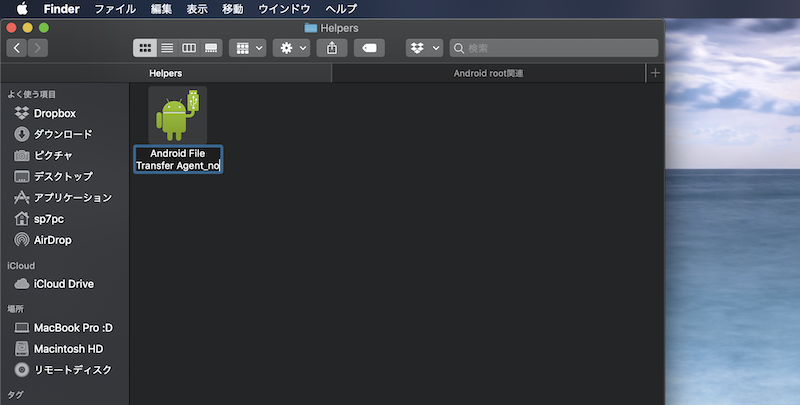Switch to column view mode

[x=189, y=48]
